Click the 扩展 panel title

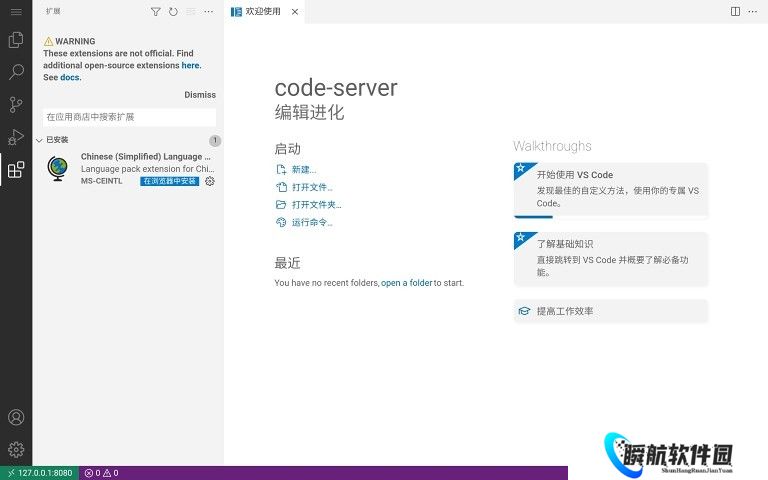point(53,11)
